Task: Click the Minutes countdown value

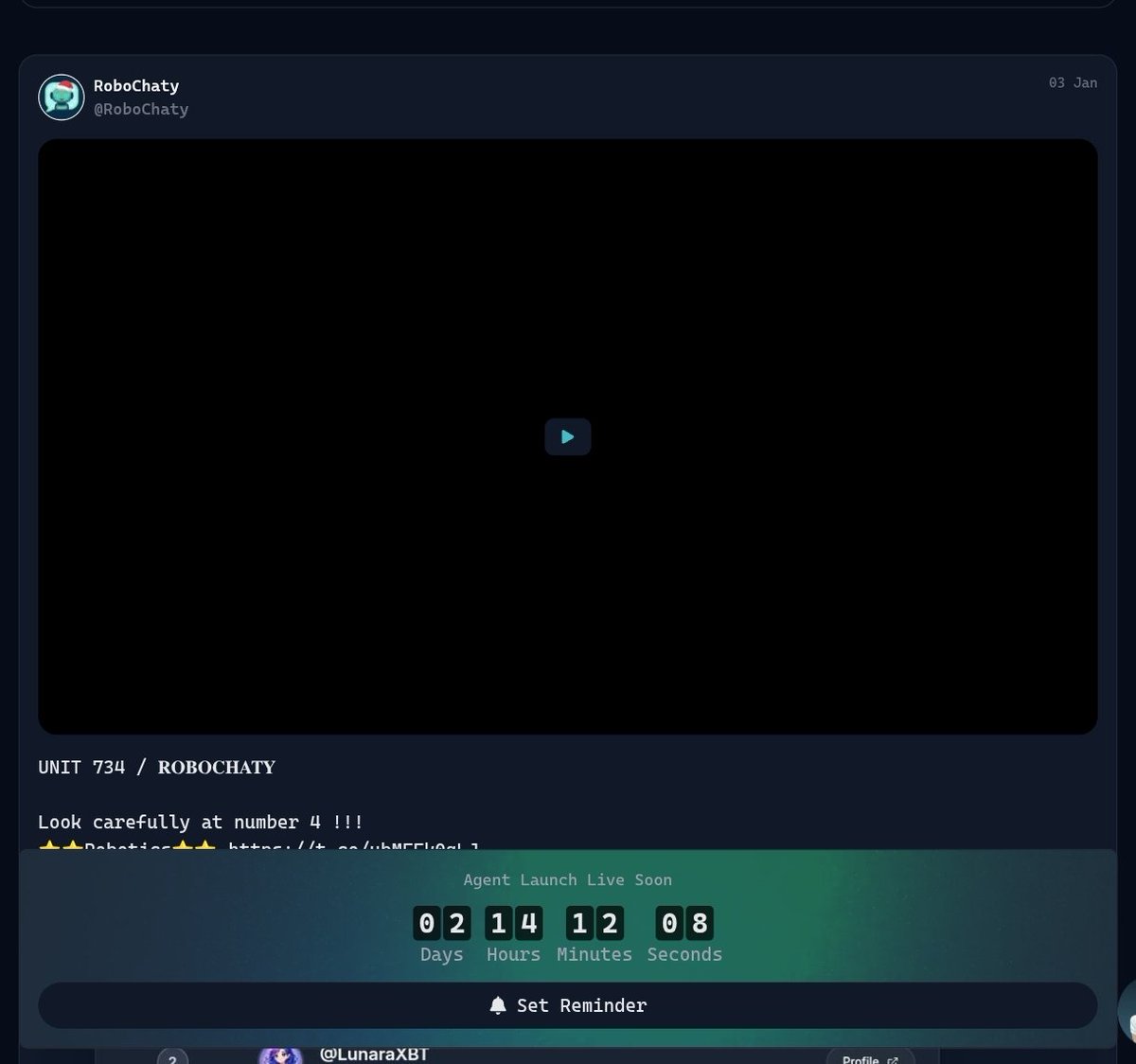Action: [x=595, y=923]
